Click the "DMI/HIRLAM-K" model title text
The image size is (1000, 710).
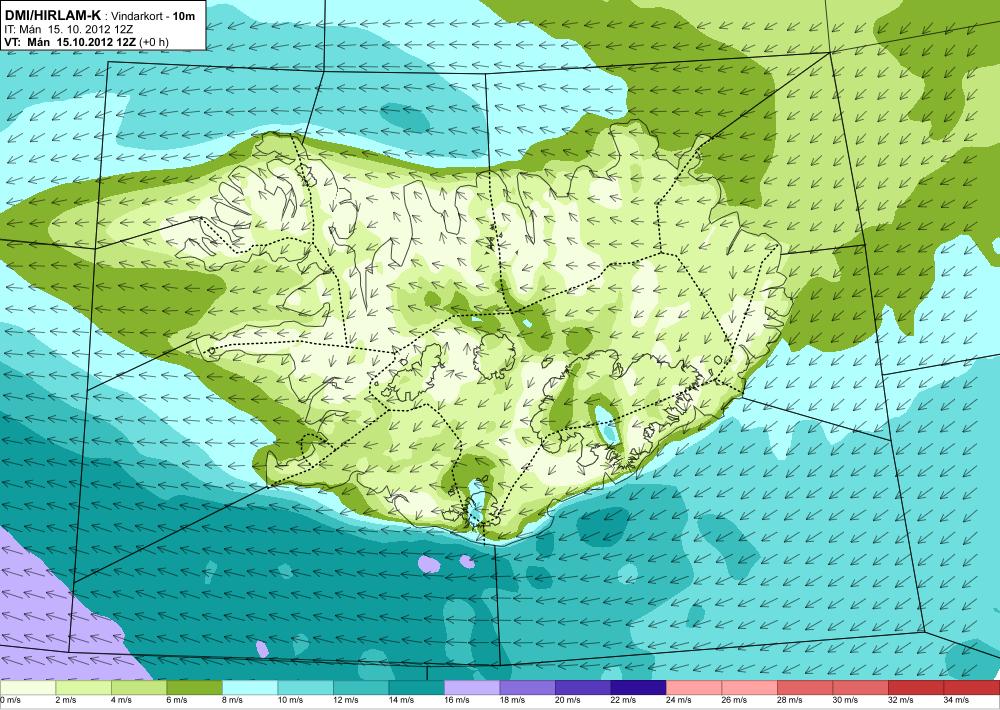[x=52, y=15]
